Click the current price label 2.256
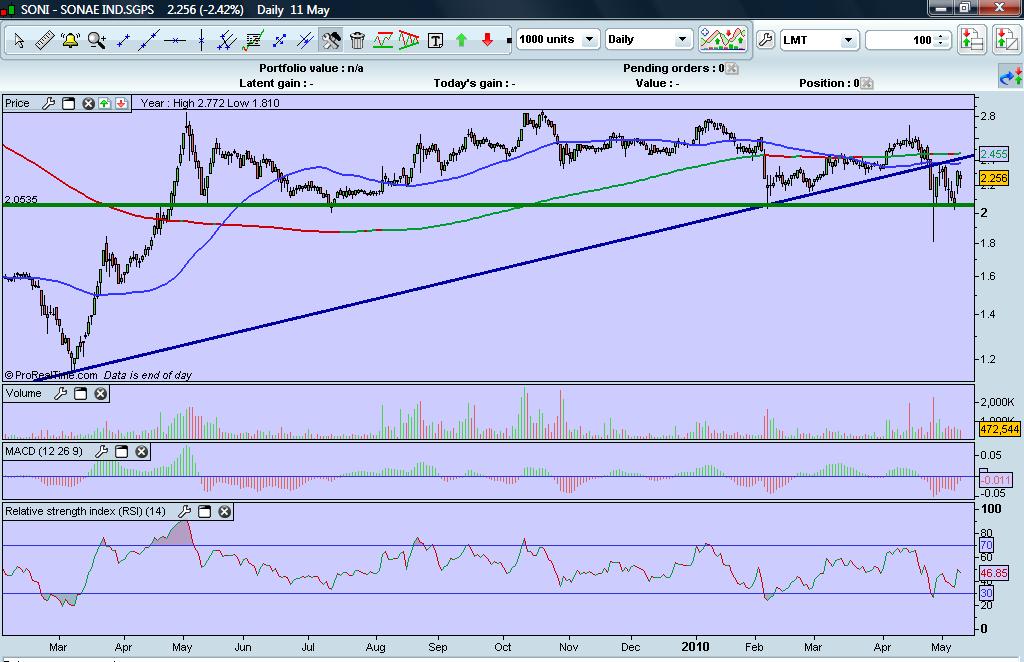 (994, 178)
